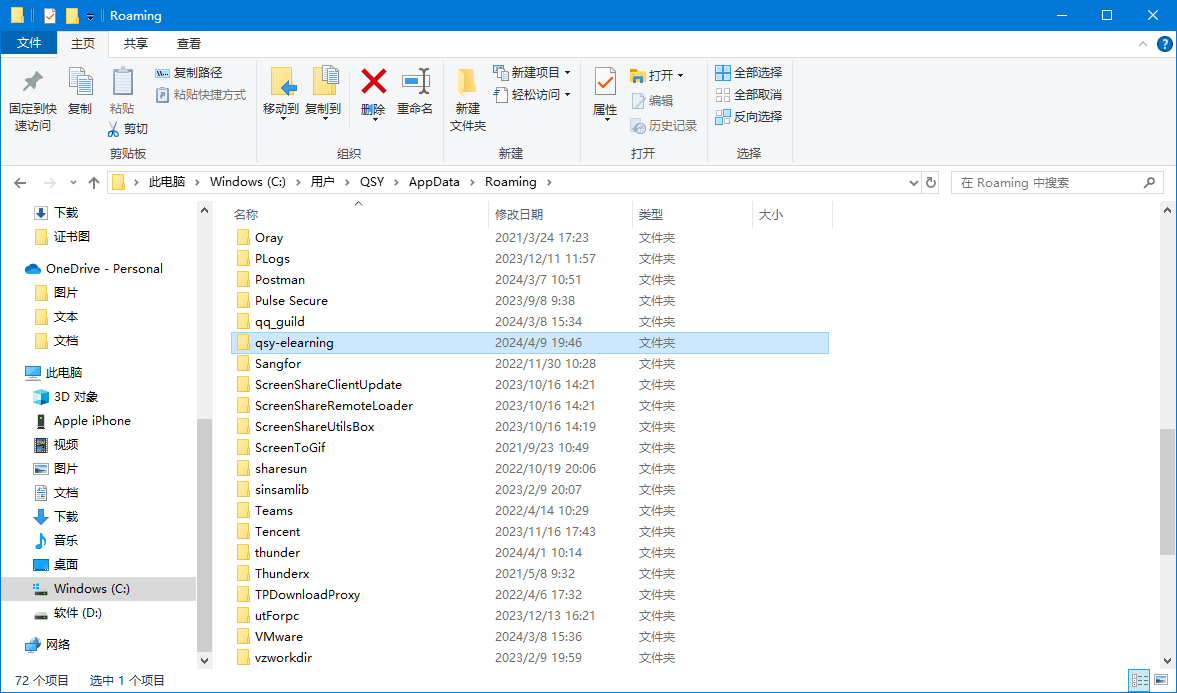This screenshot has width=1177, height=693.
Task: Click the 全部取消 select none icon
Action: pos(723,95)
